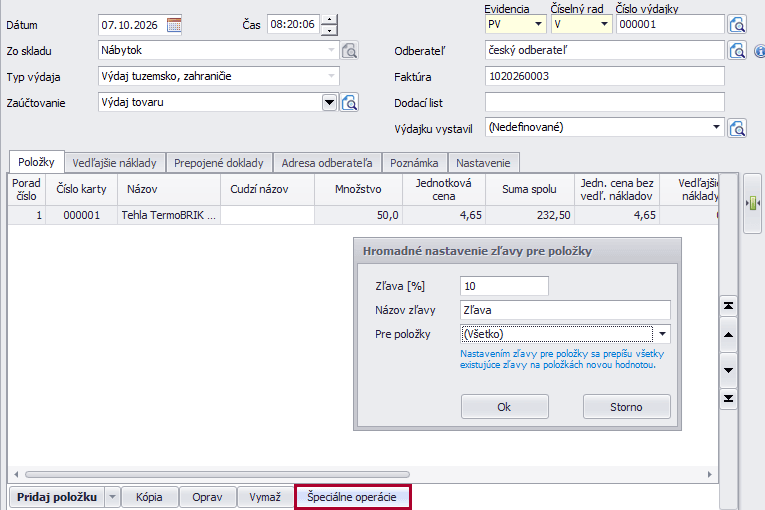Click the Názov zľavy input field
The height and width of the screenshot is (510, 765).
tap(565, 310)
